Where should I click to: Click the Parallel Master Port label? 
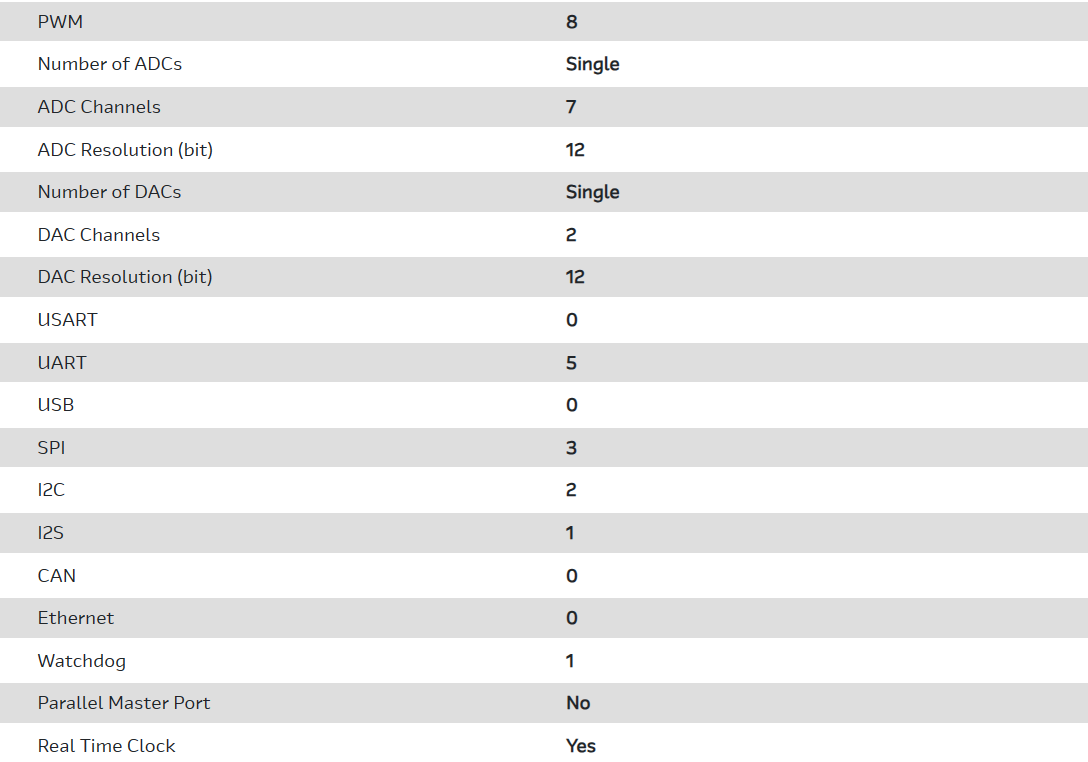[x=124, y=703]
